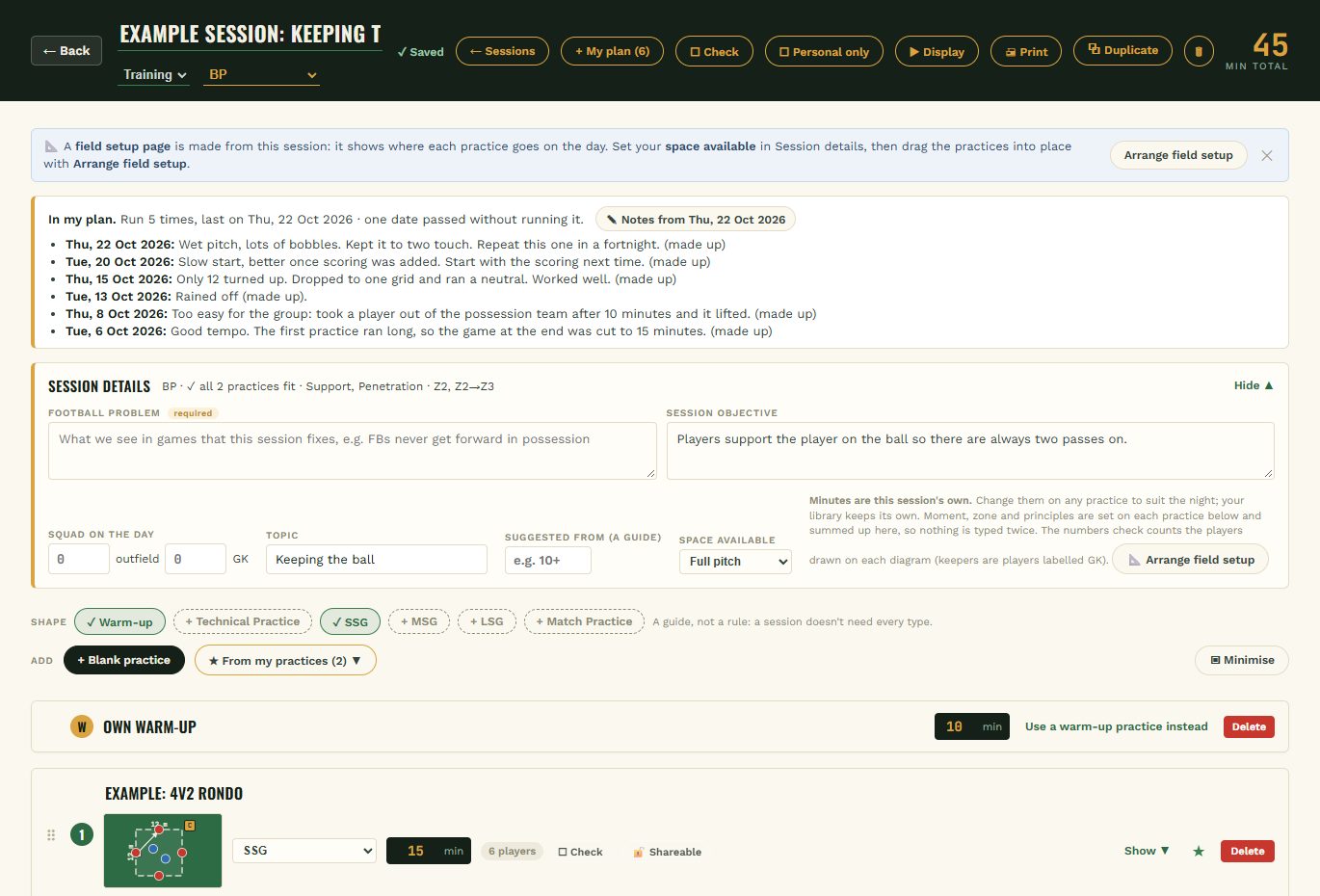
Task: Edit the Topic field 'Keeping the ball'
Action: click(377, 560)
